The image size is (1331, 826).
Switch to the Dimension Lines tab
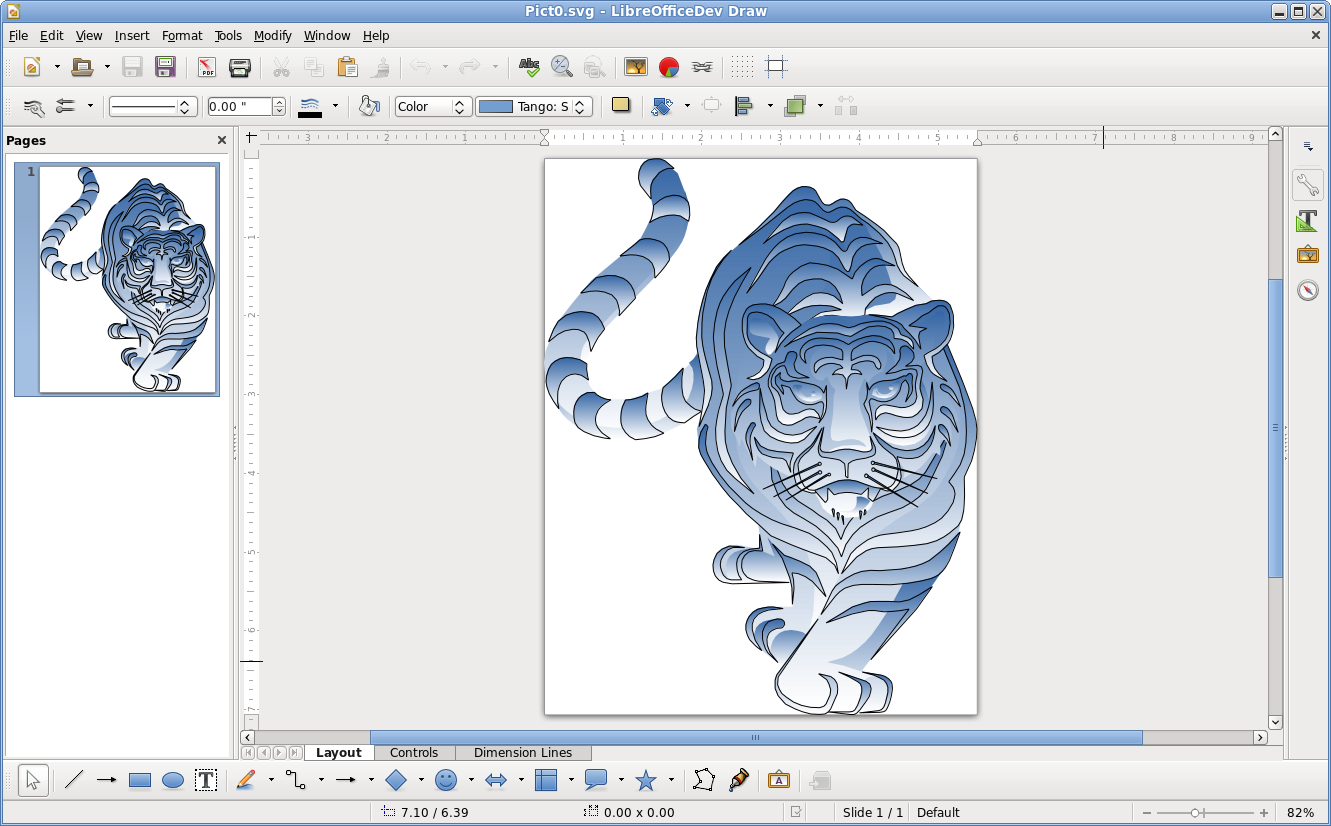[x=523, y=753]
